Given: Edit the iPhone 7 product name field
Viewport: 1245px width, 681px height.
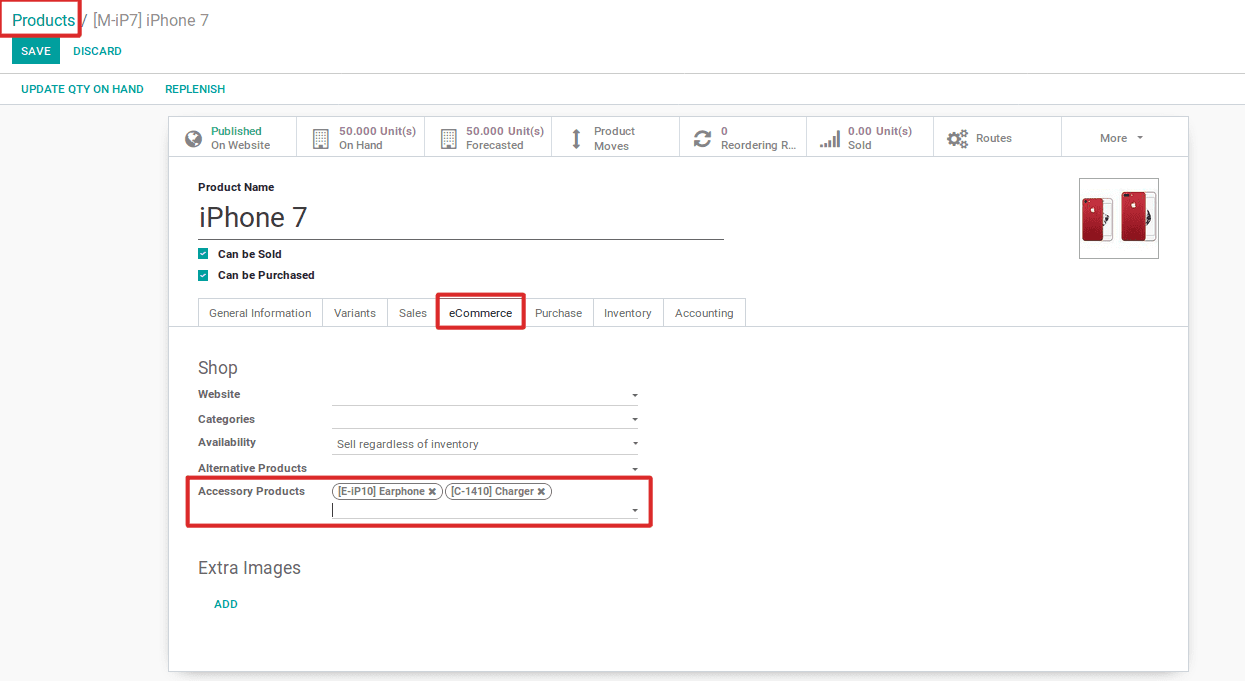Looking at the screenshot, I should [x=461, y=218].
